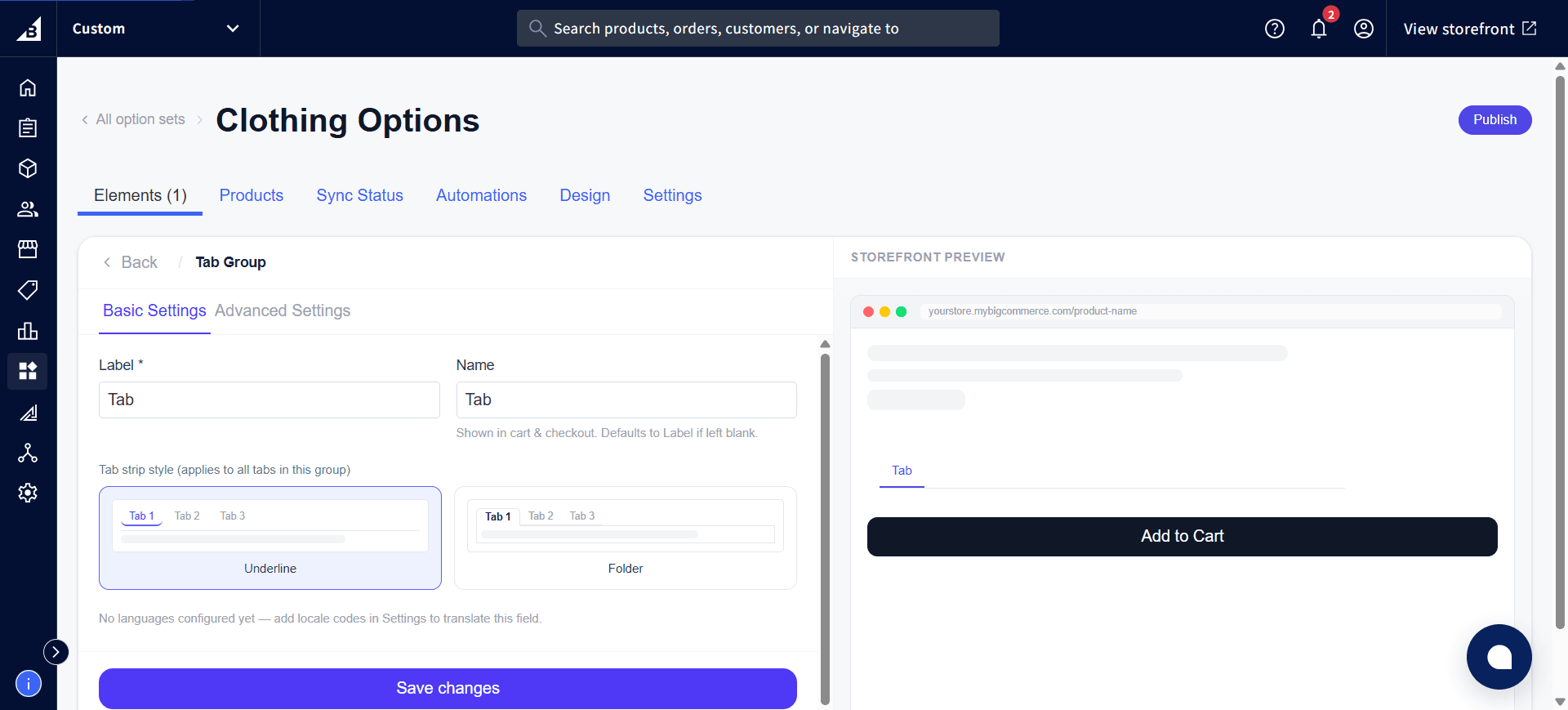
Task: Click the Tab in storefront preview
Action: click(902, 471)
